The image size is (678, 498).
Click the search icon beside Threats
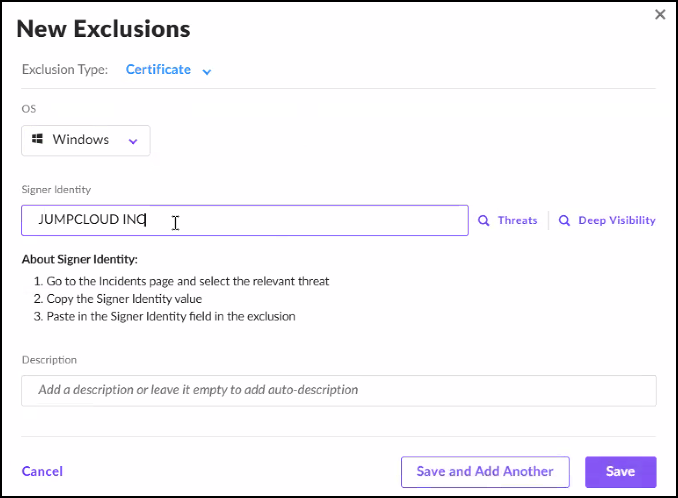(x=484, y=221)
